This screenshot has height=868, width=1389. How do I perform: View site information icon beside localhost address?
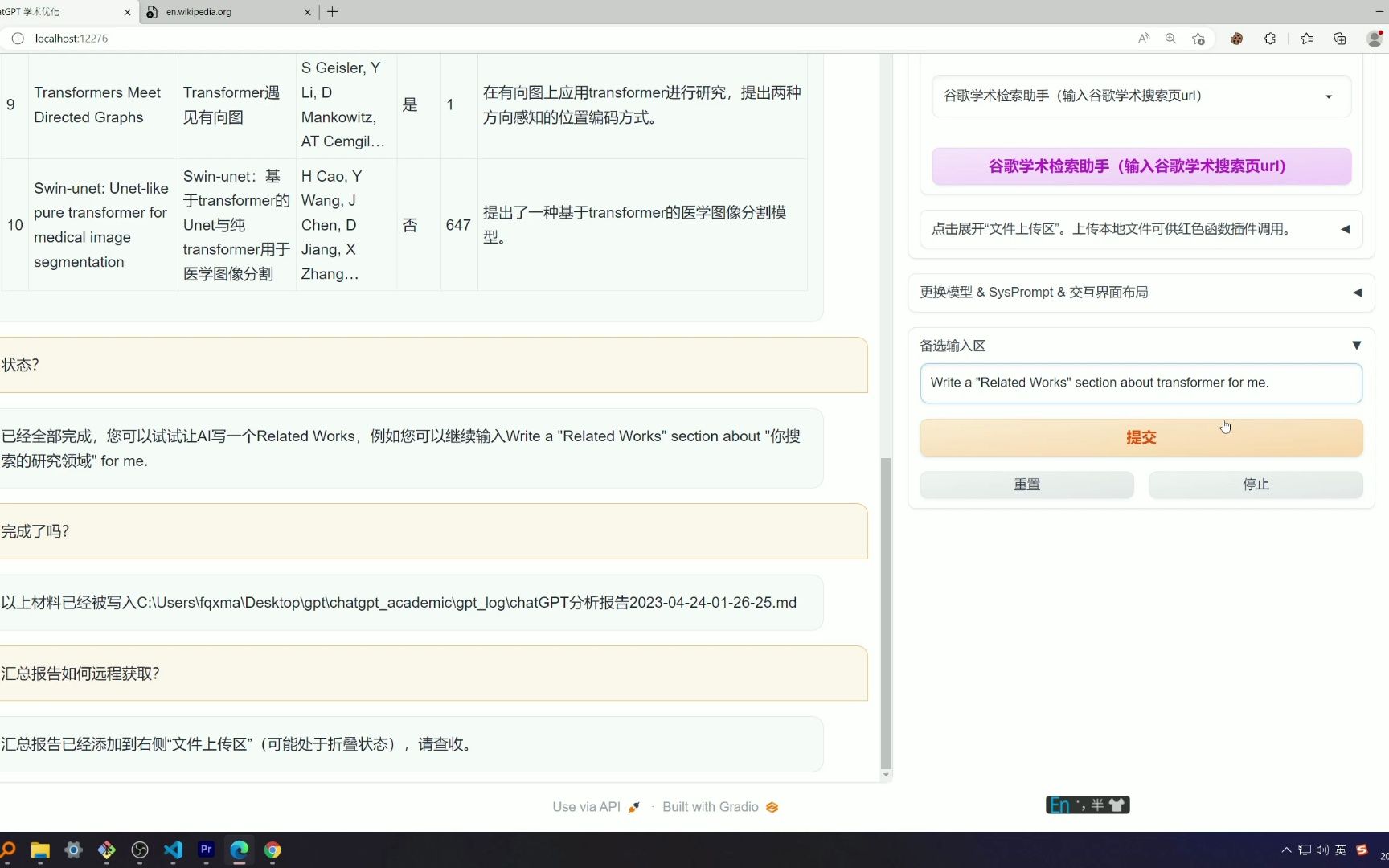(x=18, y=39)
